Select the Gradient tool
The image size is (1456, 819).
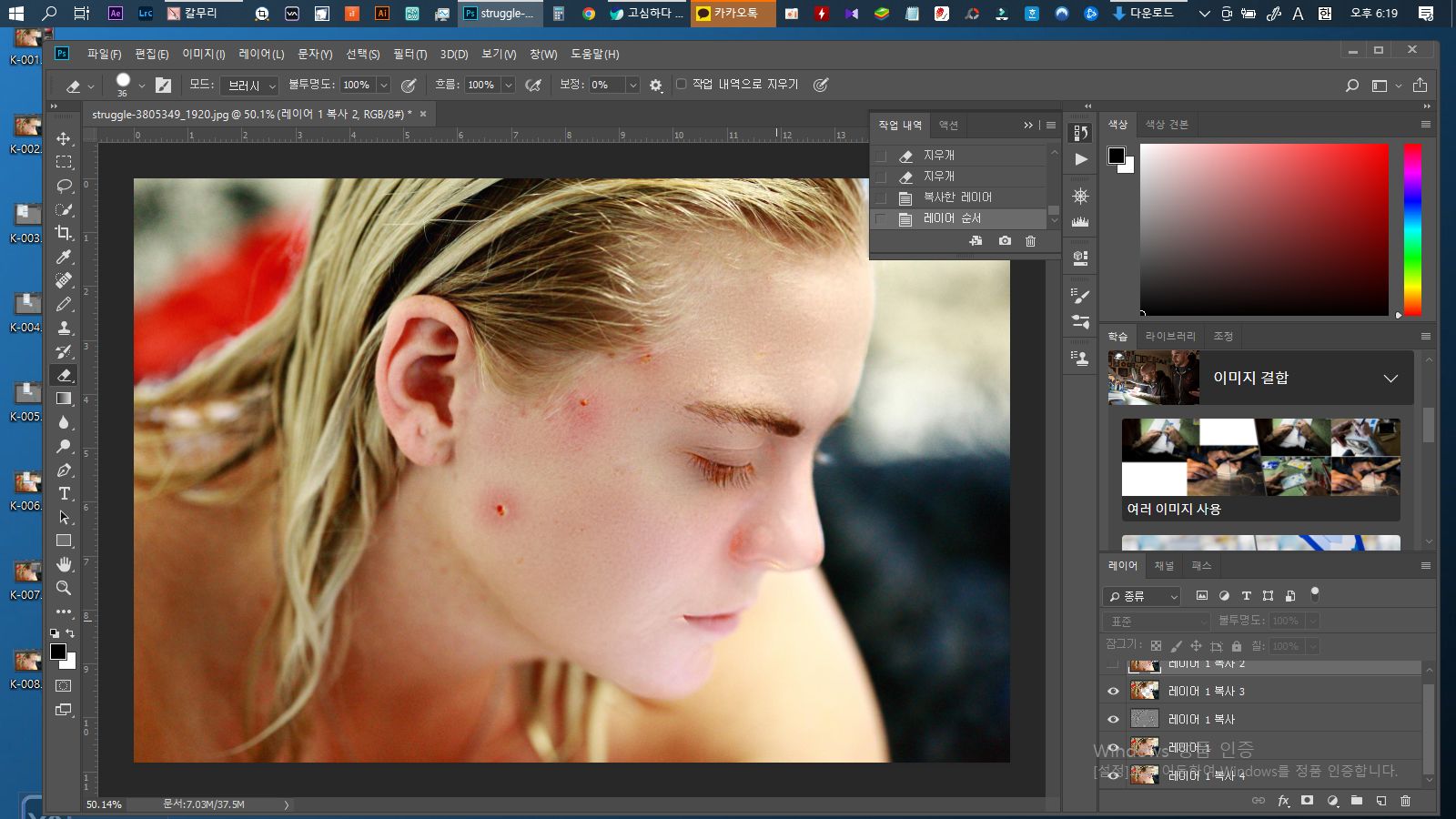coord(64,399)
